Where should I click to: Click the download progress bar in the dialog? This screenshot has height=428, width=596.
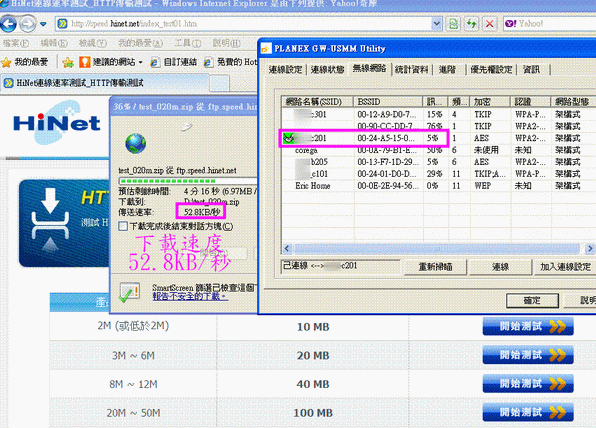(x=188, y=181)
